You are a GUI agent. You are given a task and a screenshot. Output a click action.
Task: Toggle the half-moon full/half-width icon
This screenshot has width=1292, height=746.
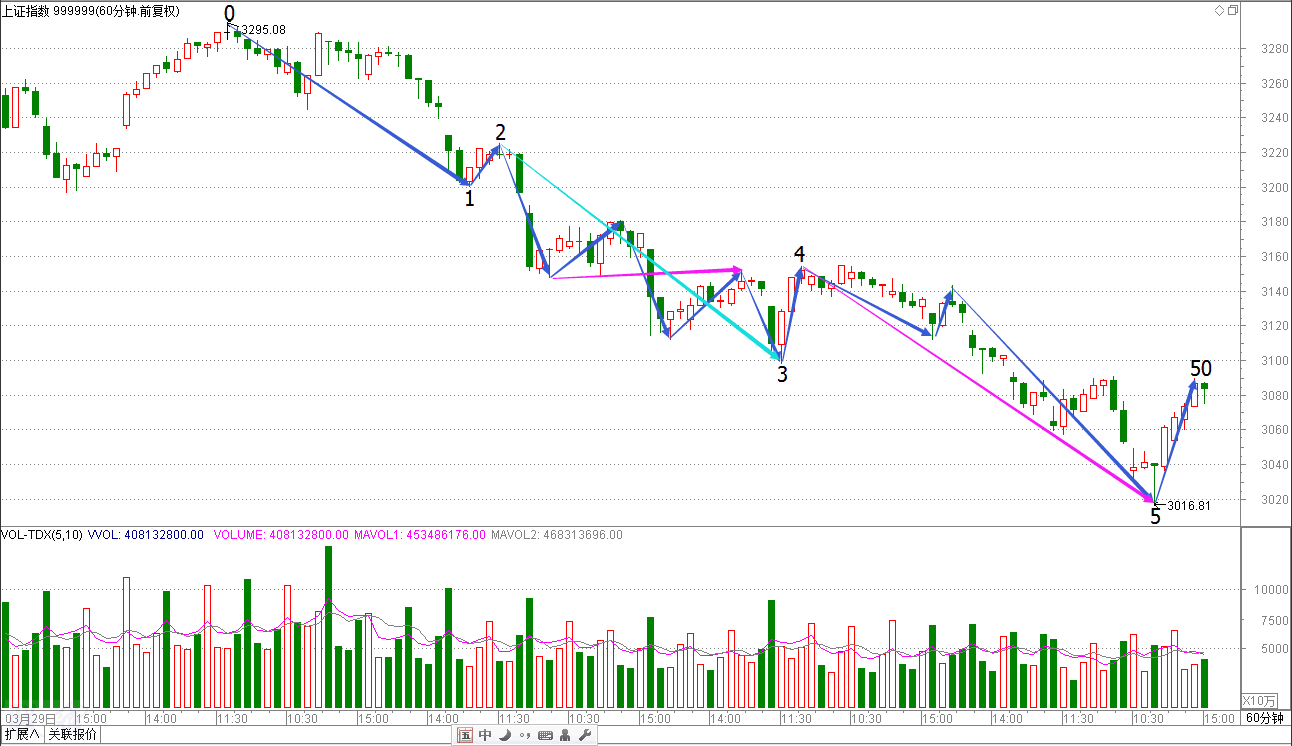pos(505,736)
